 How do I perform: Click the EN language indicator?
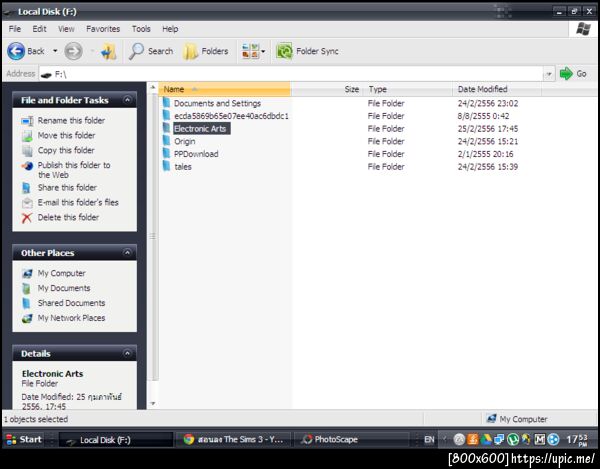(429, 440)
